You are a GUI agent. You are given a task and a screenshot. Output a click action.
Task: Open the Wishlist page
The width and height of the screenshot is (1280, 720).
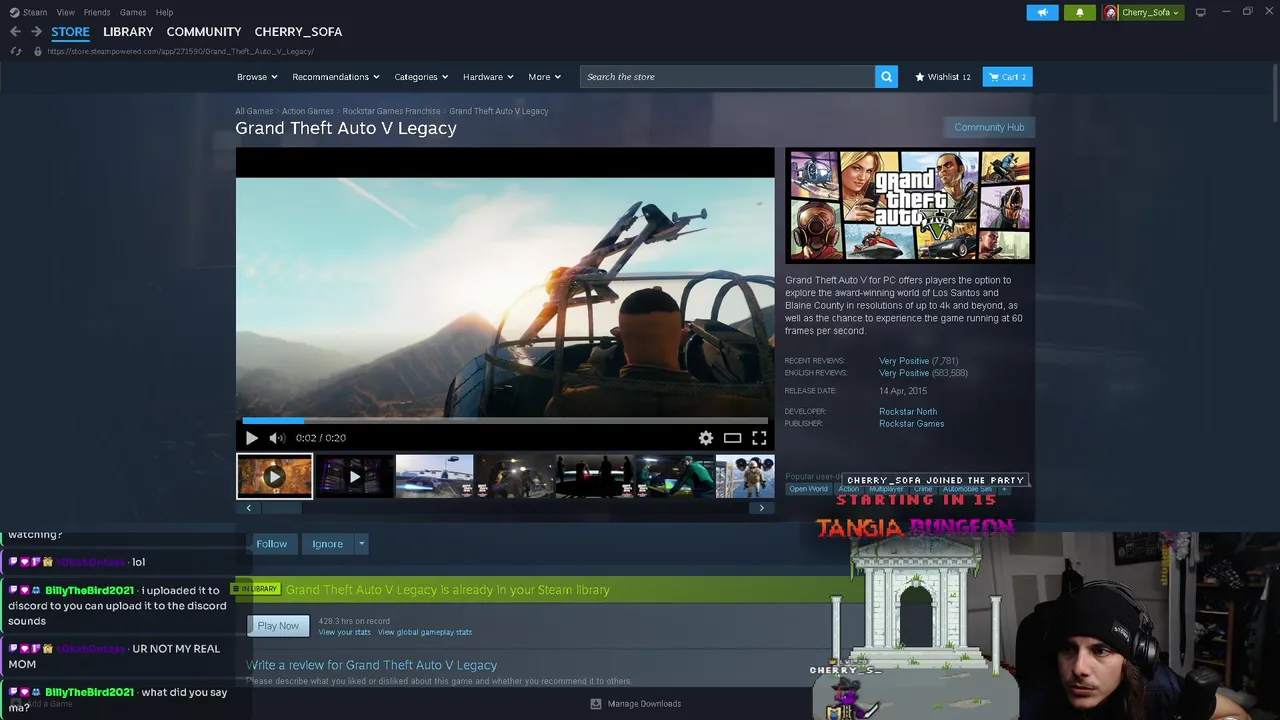pos(943,77)
